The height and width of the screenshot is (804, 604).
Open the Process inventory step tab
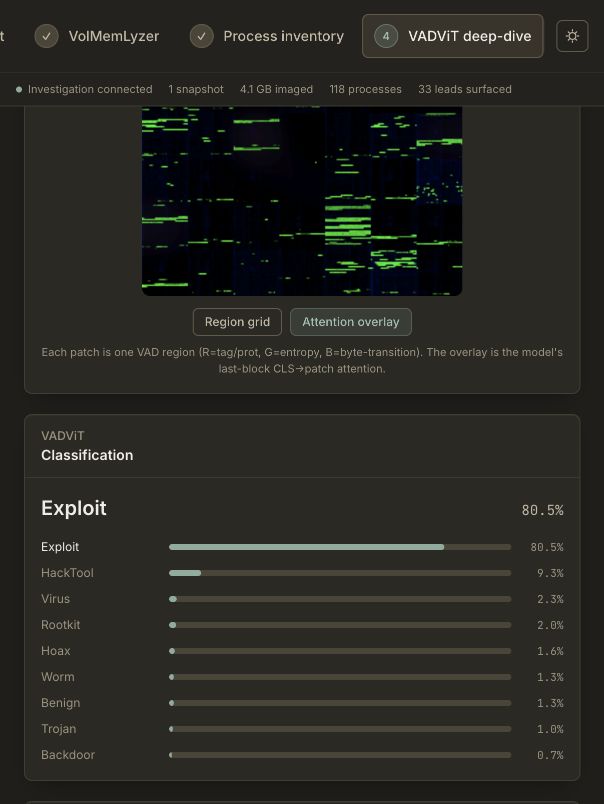(x=267, y=36)
